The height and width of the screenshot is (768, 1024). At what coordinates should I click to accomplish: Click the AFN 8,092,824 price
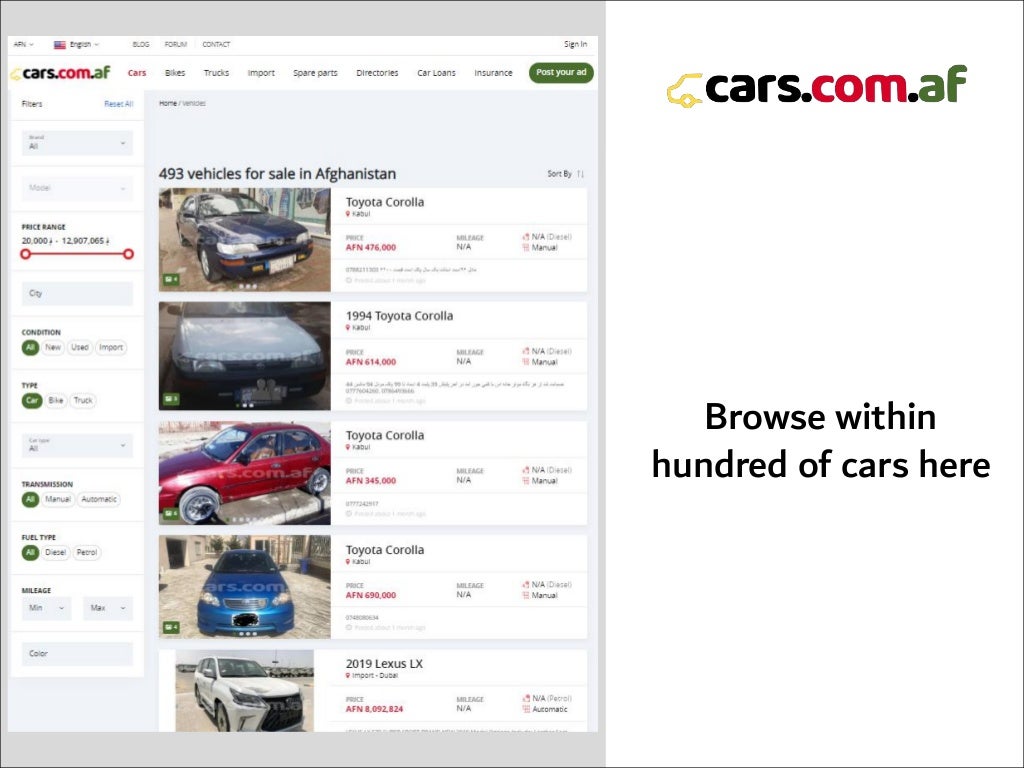coord(374,709)
